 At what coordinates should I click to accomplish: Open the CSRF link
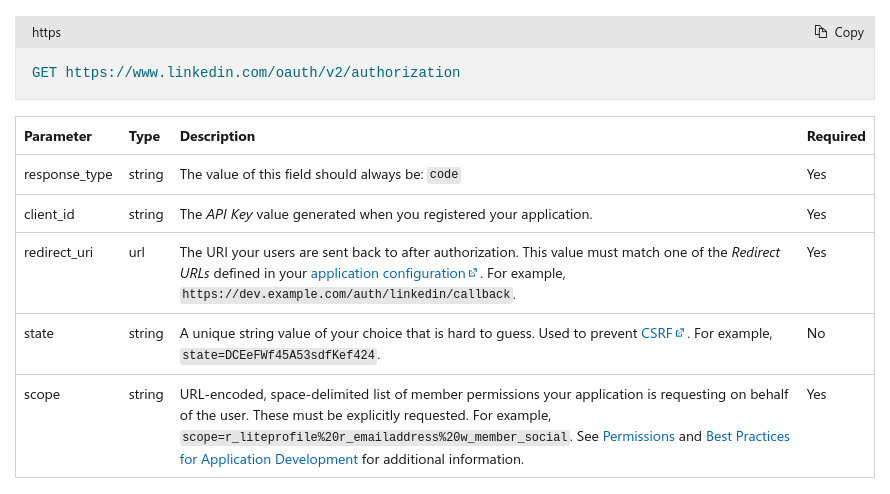[656, 333]
